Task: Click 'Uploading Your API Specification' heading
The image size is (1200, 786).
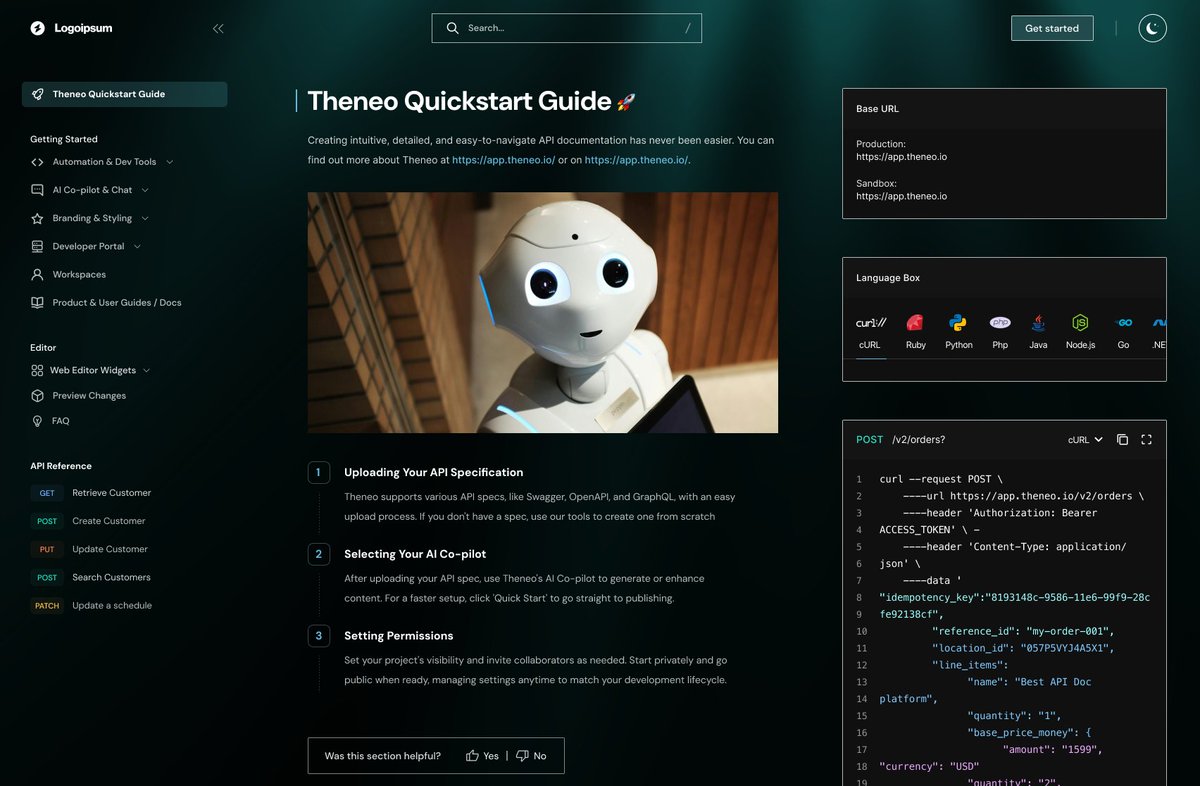Action: [433, 472]
